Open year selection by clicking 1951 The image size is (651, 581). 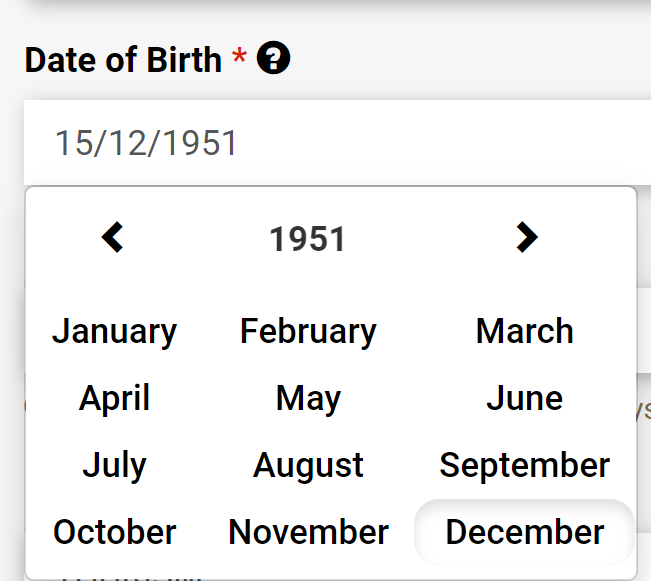pyautogui.click(x=308, y=239)
